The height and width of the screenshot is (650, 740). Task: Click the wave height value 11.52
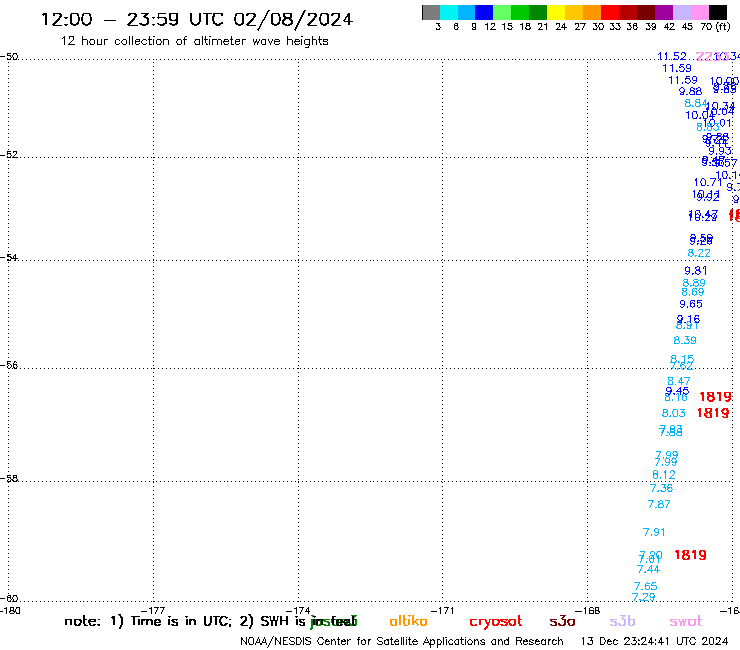tap(672, 56)
